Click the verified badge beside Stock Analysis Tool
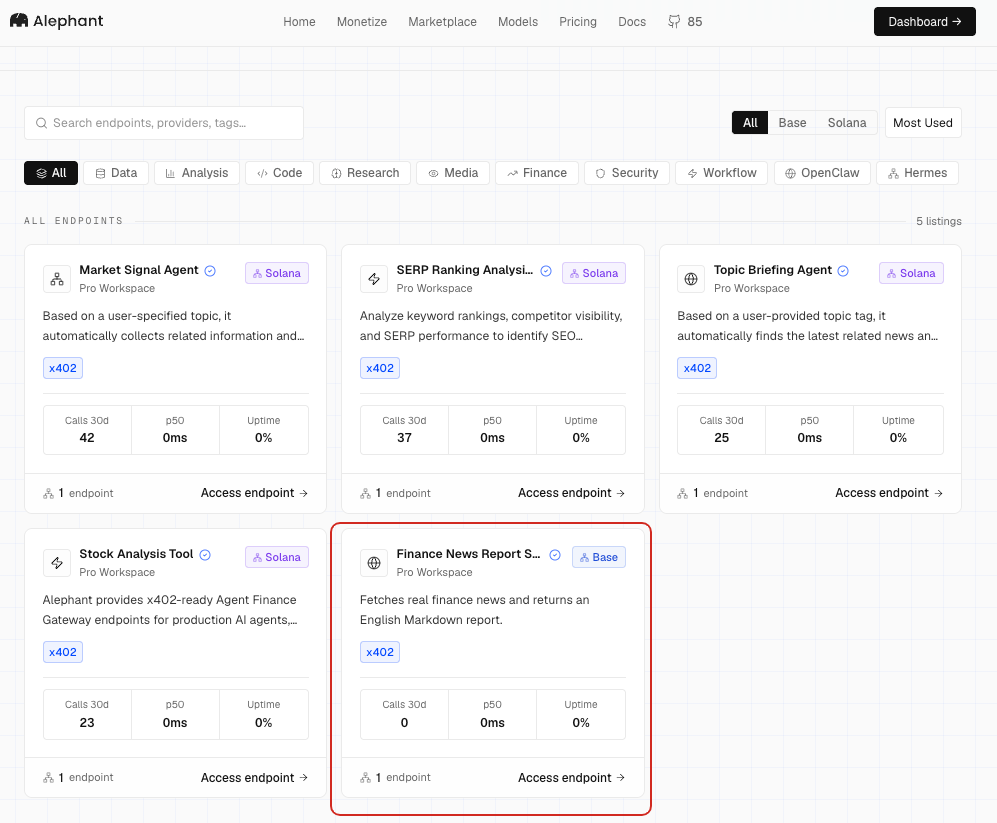 point(205,555)
